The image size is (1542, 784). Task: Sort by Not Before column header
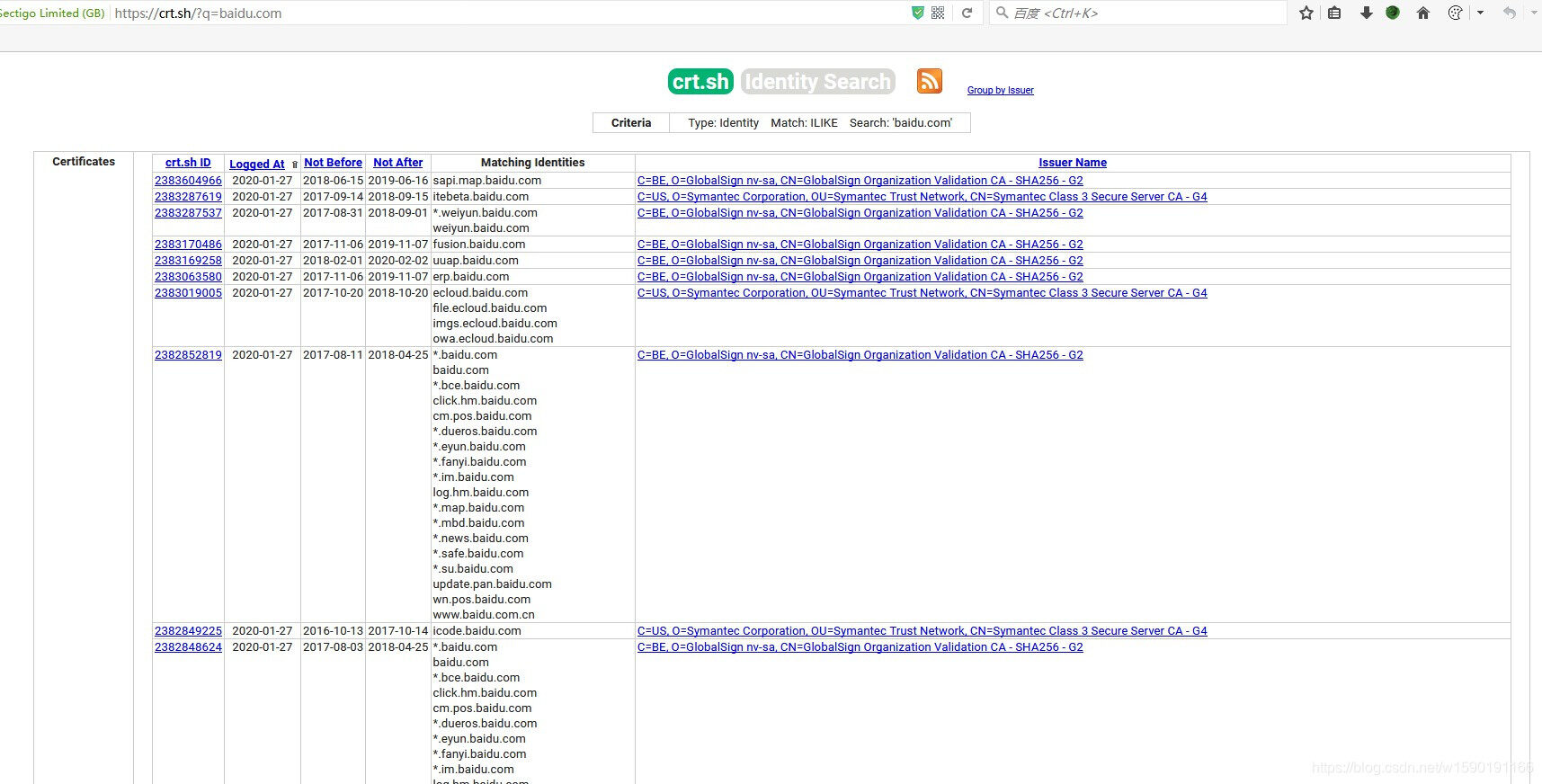[333, 163]
